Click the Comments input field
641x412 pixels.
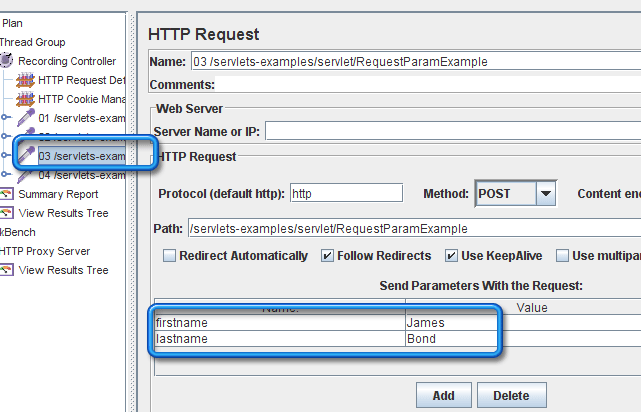(x=428, y=85)
